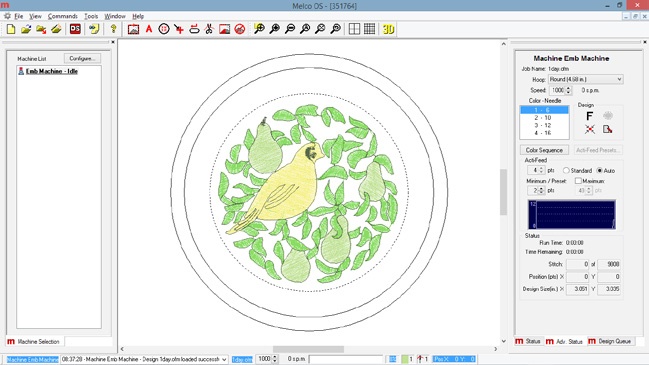Click the red landscape image icon
The image size is (649, 365).
[224, 29]
